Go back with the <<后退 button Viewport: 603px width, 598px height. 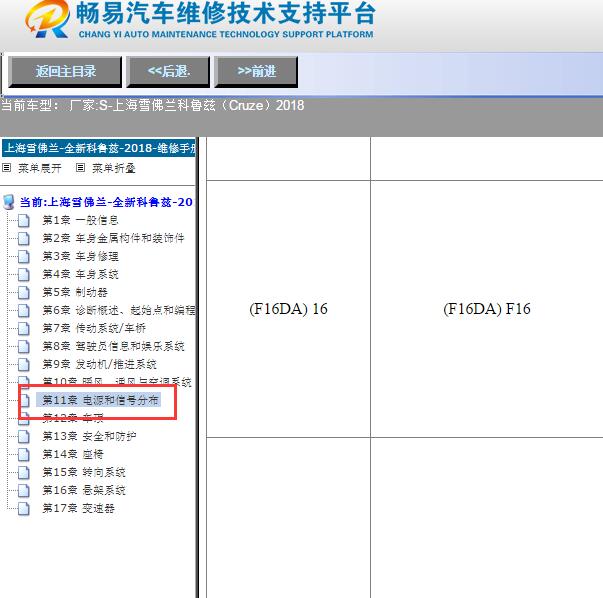(x=168, y=72)
